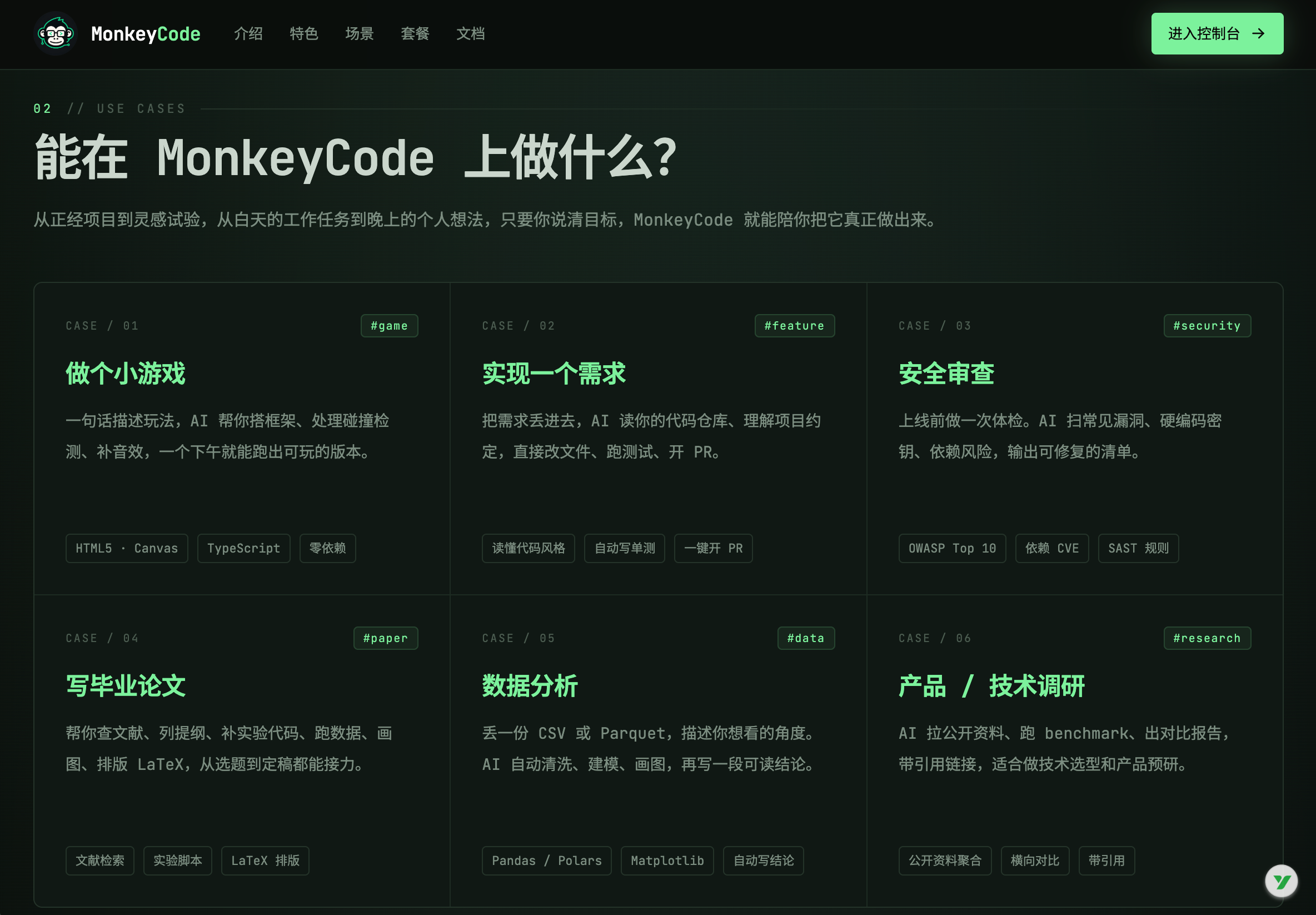This screenshot has width=1316, height=915.
Task: Click the MonkeyCode brand name
Action: [x=146, y=34]
